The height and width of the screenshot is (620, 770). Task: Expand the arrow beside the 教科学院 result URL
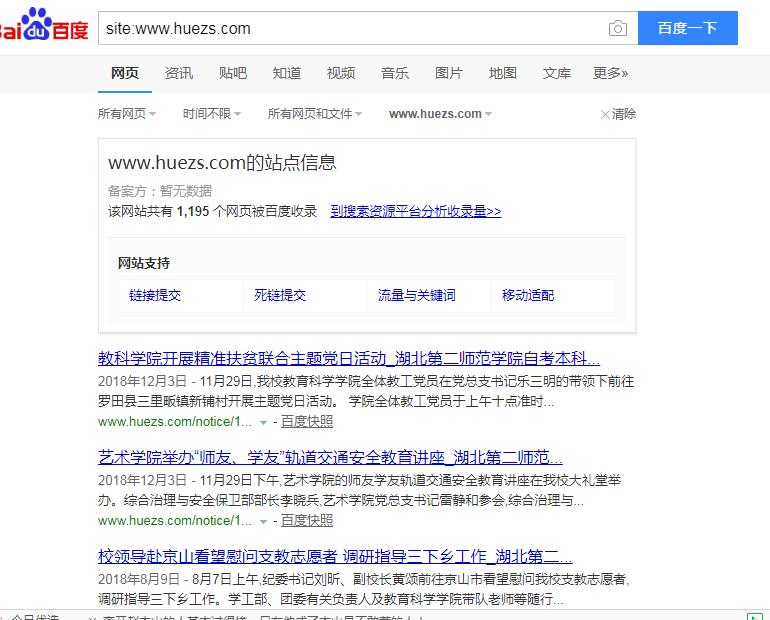tap(264, 423)
